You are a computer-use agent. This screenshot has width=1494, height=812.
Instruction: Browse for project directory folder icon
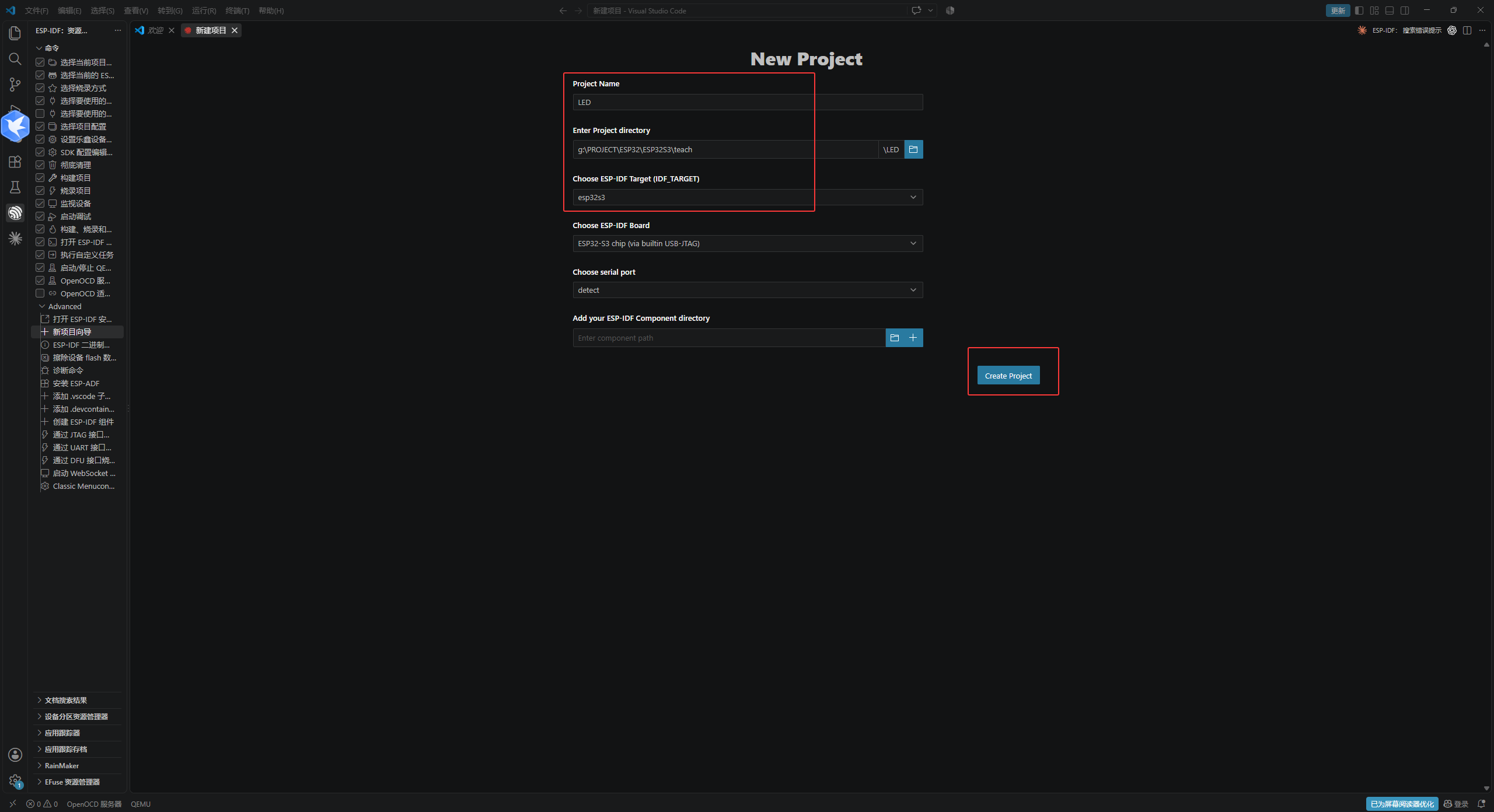click(913, 149)
